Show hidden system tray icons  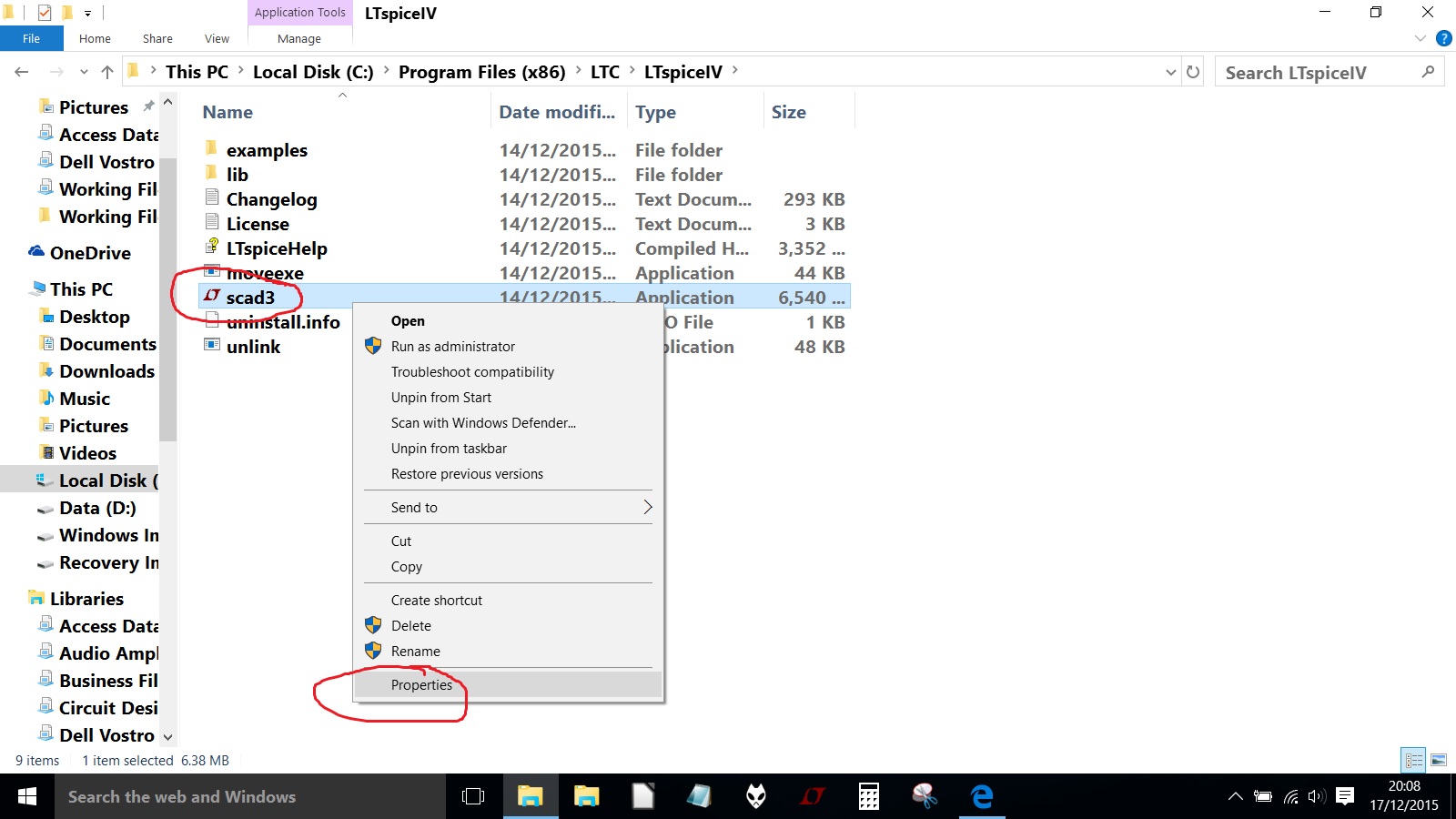click(1235, 797)
